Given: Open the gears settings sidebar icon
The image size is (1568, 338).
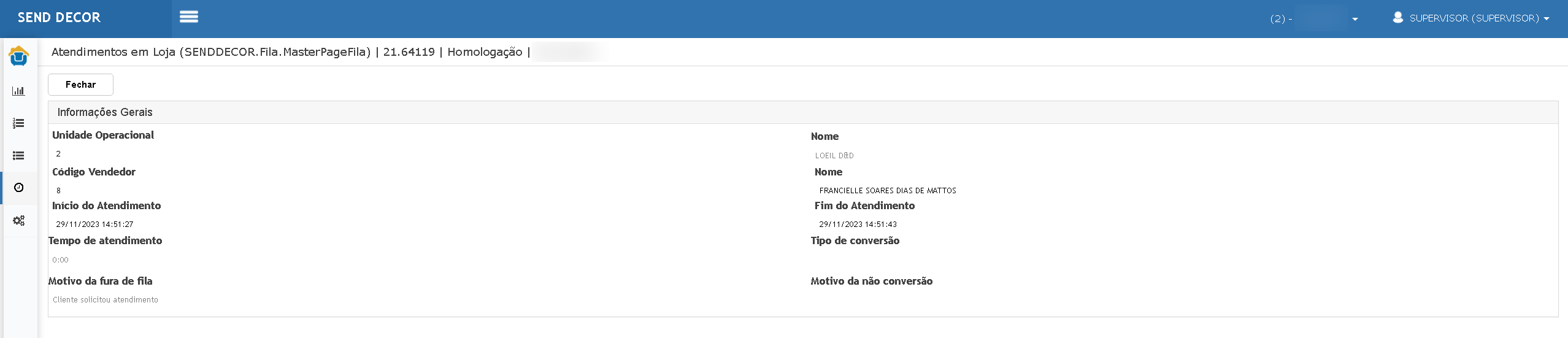Looking at the screenshot, I should click(18, 220).
